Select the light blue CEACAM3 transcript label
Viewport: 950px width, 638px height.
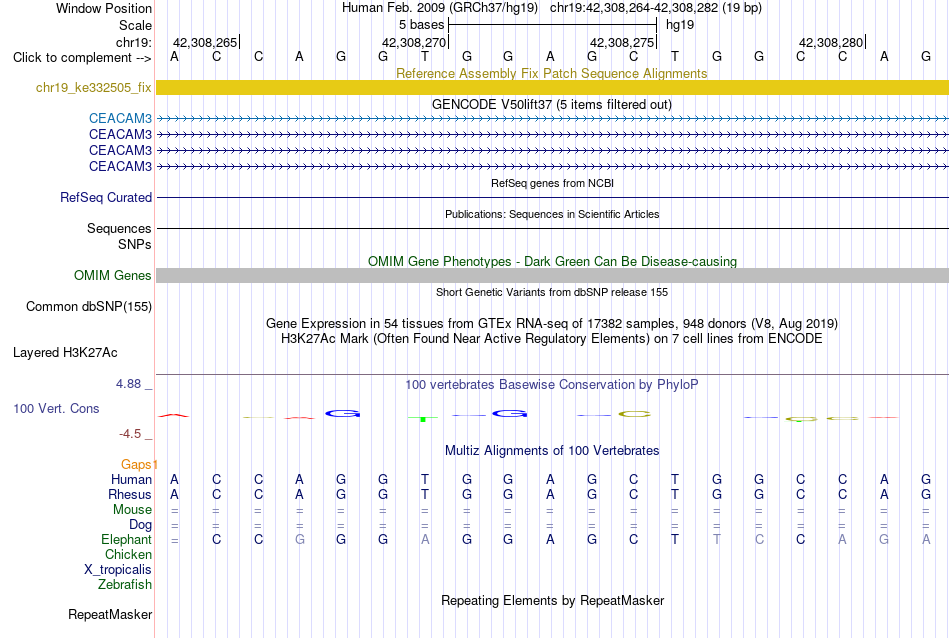pos(120,118)
